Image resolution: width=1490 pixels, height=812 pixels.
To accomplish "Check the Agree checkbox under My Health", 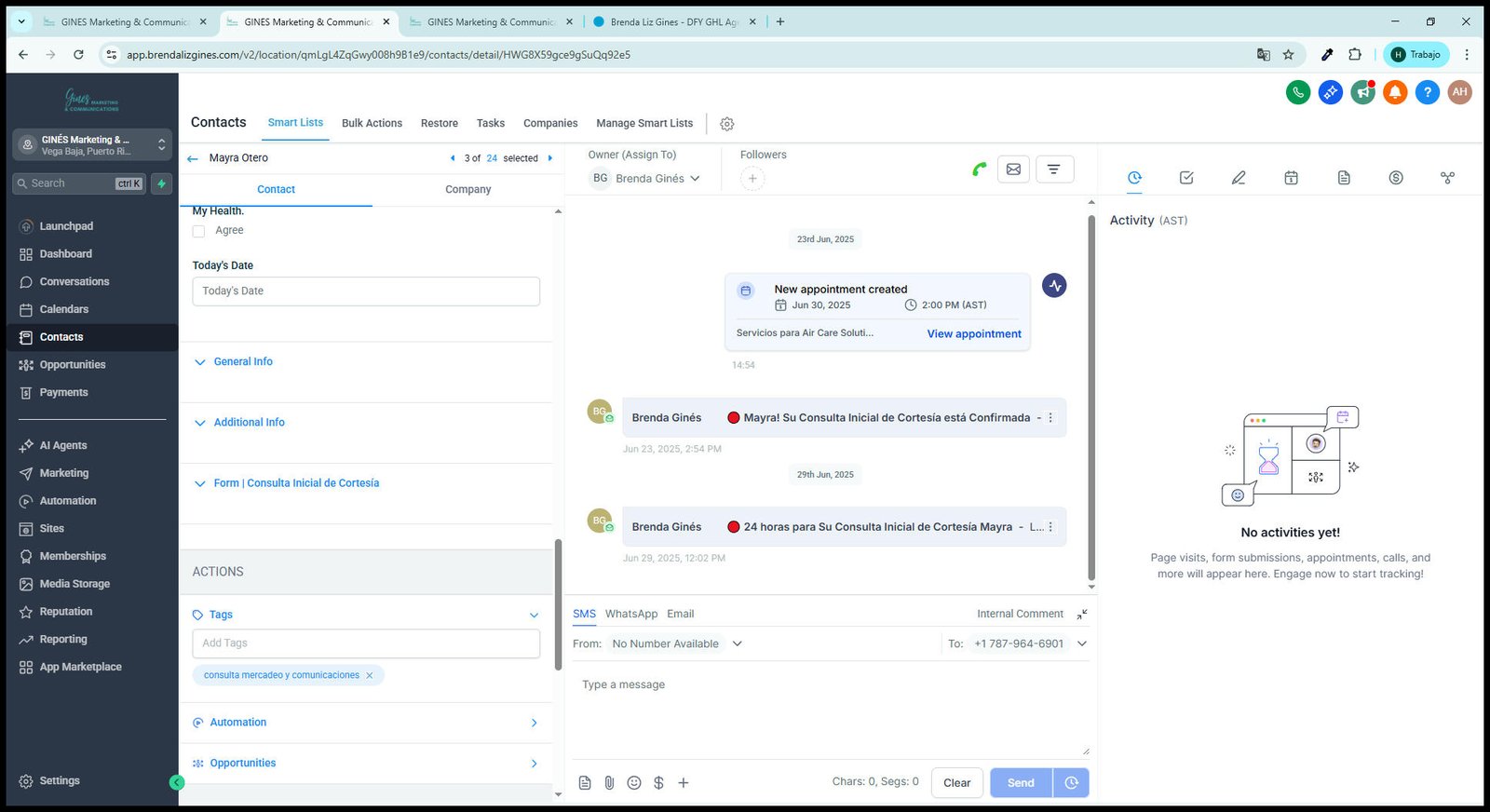I will [x=198, y=231].
